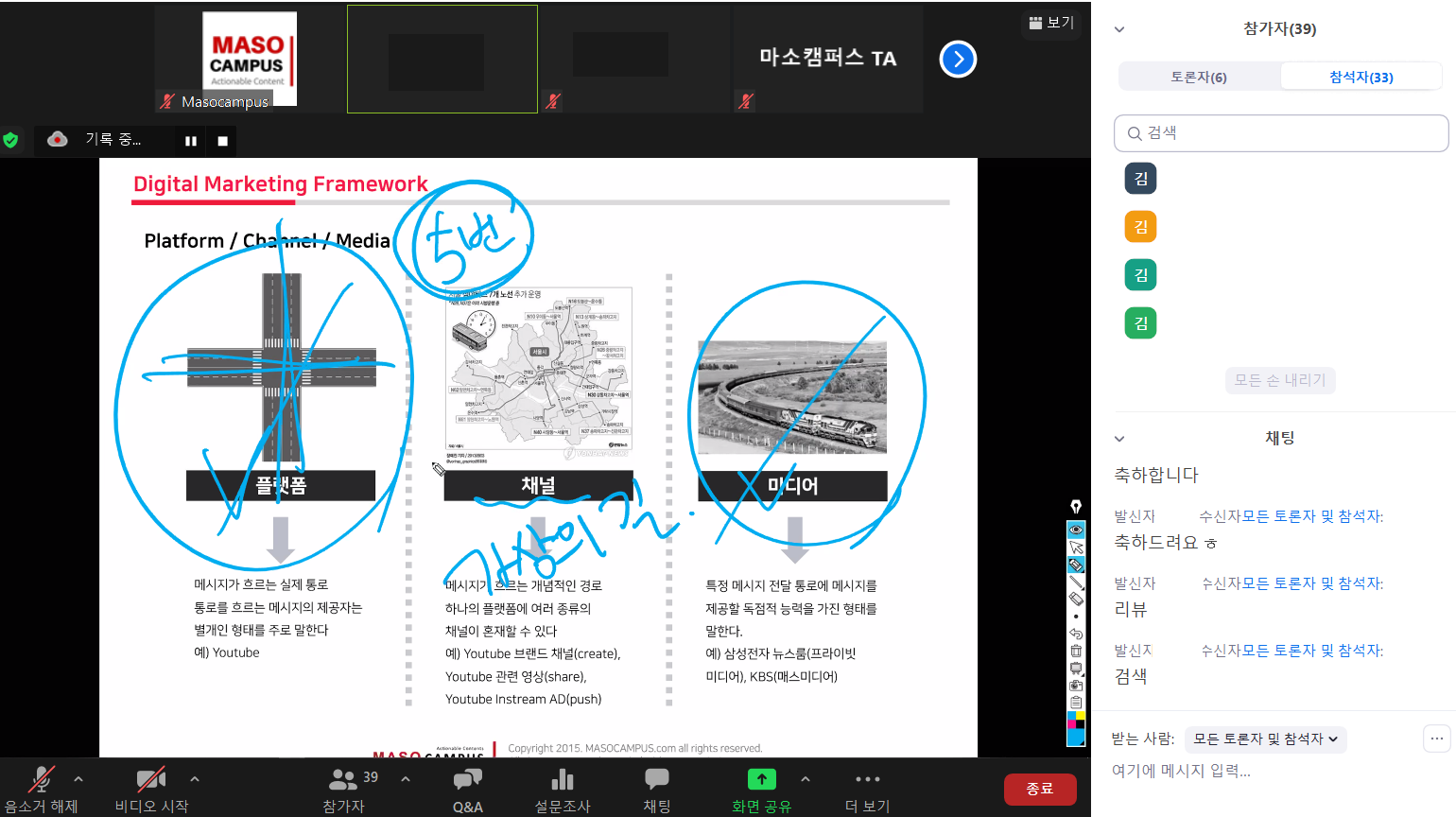Image resolution: width=1456 pixels, height=817 pixels.
Task: Unmute microphone with 음소거 해제
Action: pyautogui.click(x=41, y=789)
